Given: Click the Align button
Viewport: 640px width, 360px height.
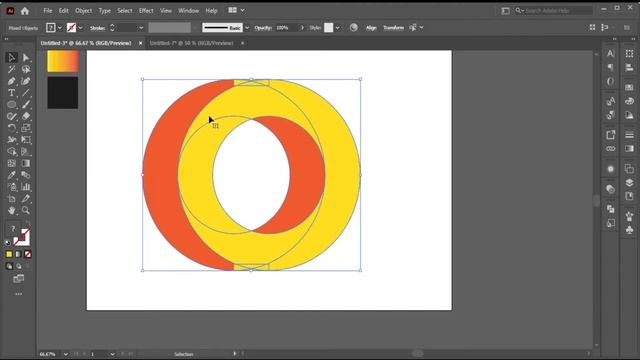Looking at the screenshot, I should click(x=371, y=28).
